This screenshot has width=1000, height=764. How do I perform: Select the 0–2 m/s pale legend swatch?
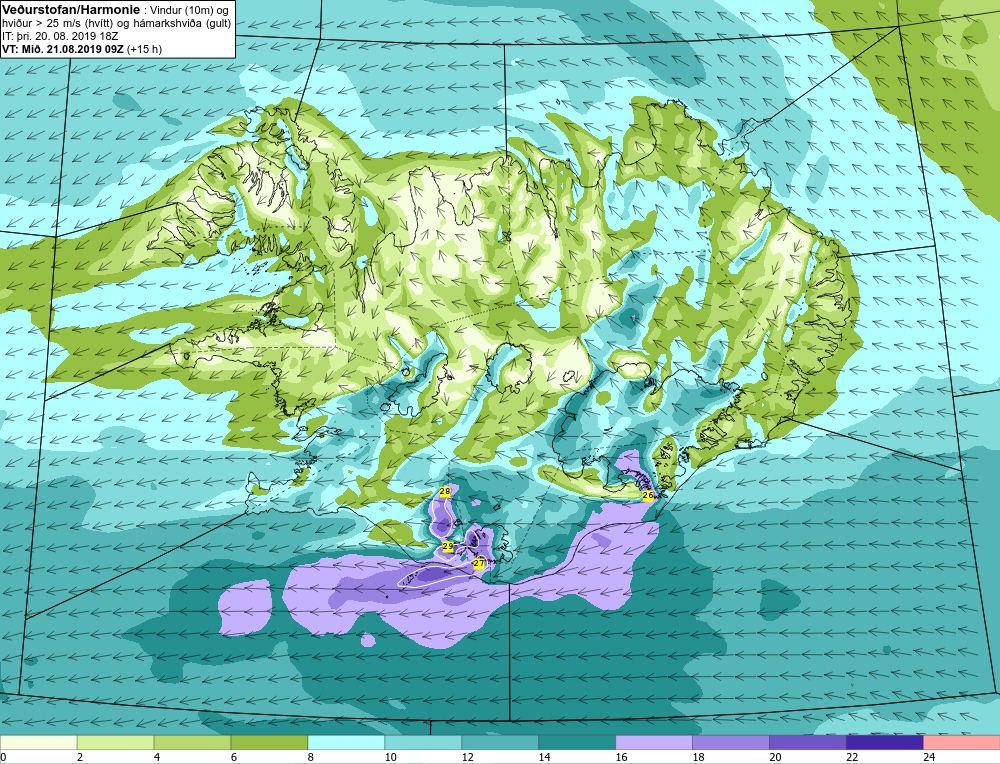(x=39, y=743)
